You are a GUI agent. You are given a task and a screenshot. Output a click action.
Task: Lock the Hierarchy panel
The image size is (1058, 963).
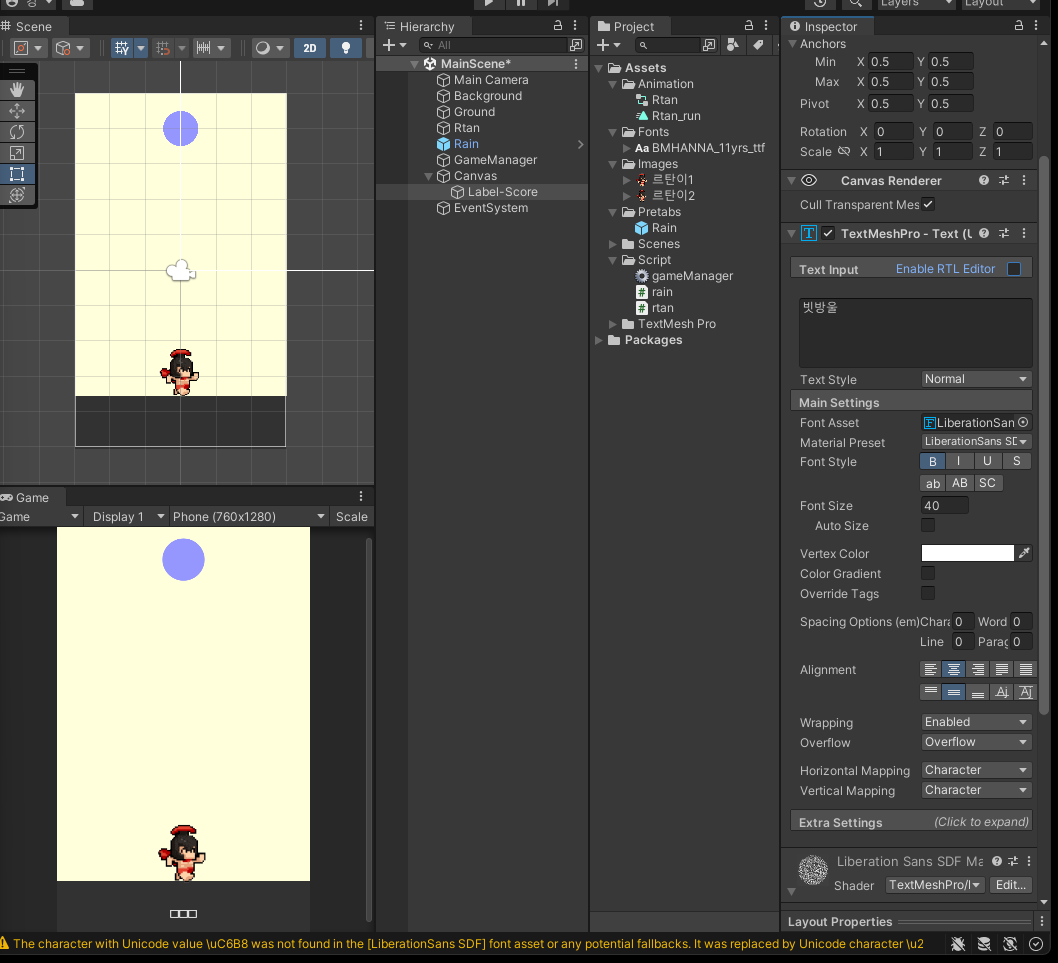pos(557,26)
